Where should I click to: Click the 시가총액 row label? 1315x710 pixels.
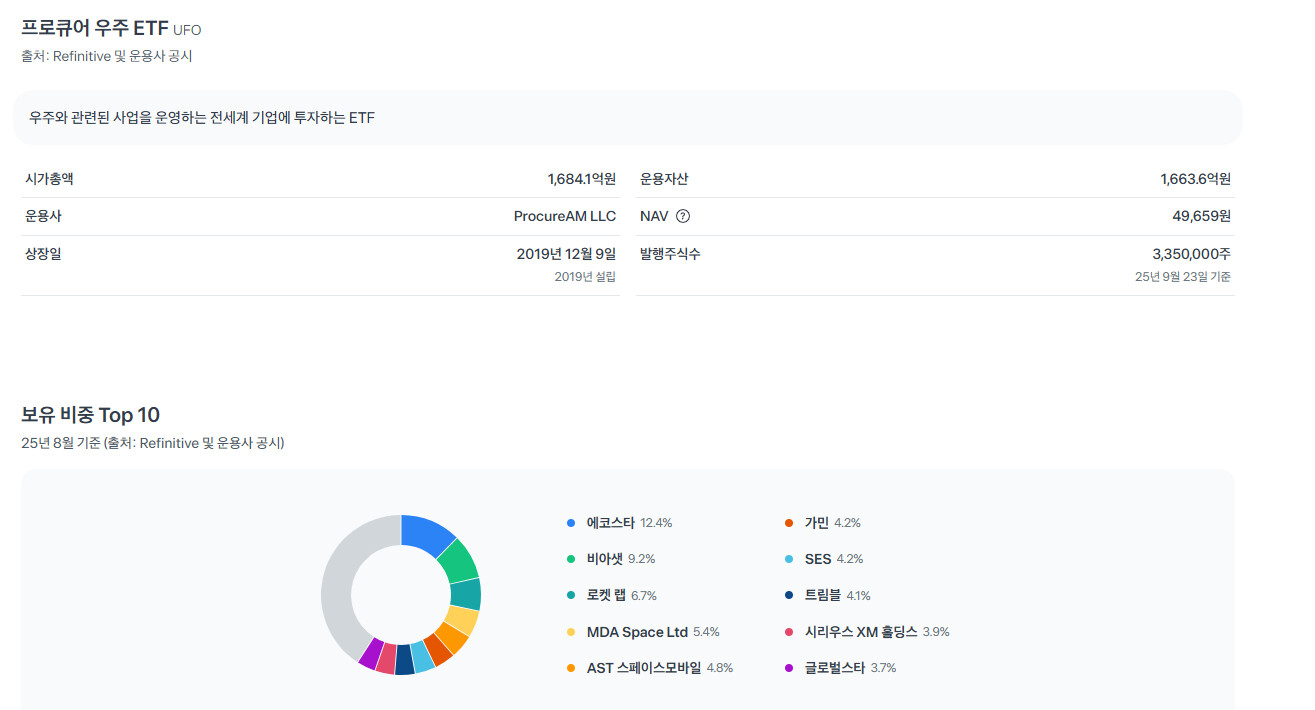(49, 179)
